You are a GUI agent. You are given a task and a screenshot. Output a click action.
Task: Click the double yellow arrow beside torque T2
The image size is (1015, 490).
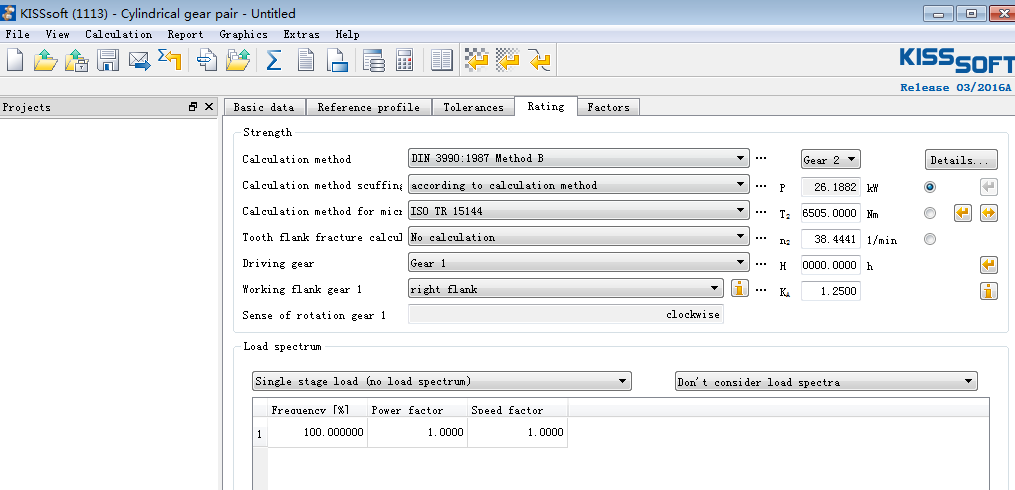click(988, 213)
